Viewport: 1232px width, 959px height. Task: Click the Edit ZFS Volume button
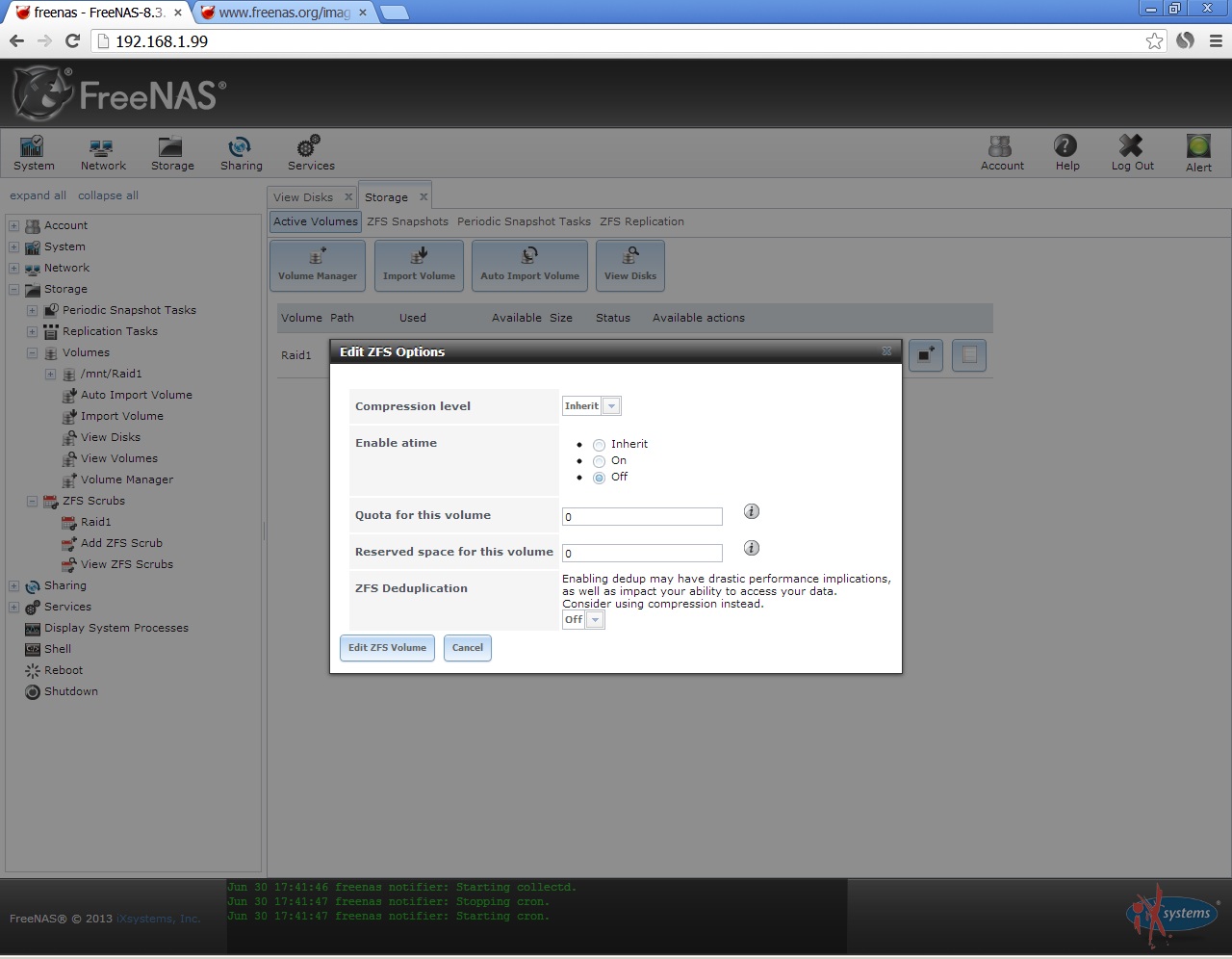(387, 647)
